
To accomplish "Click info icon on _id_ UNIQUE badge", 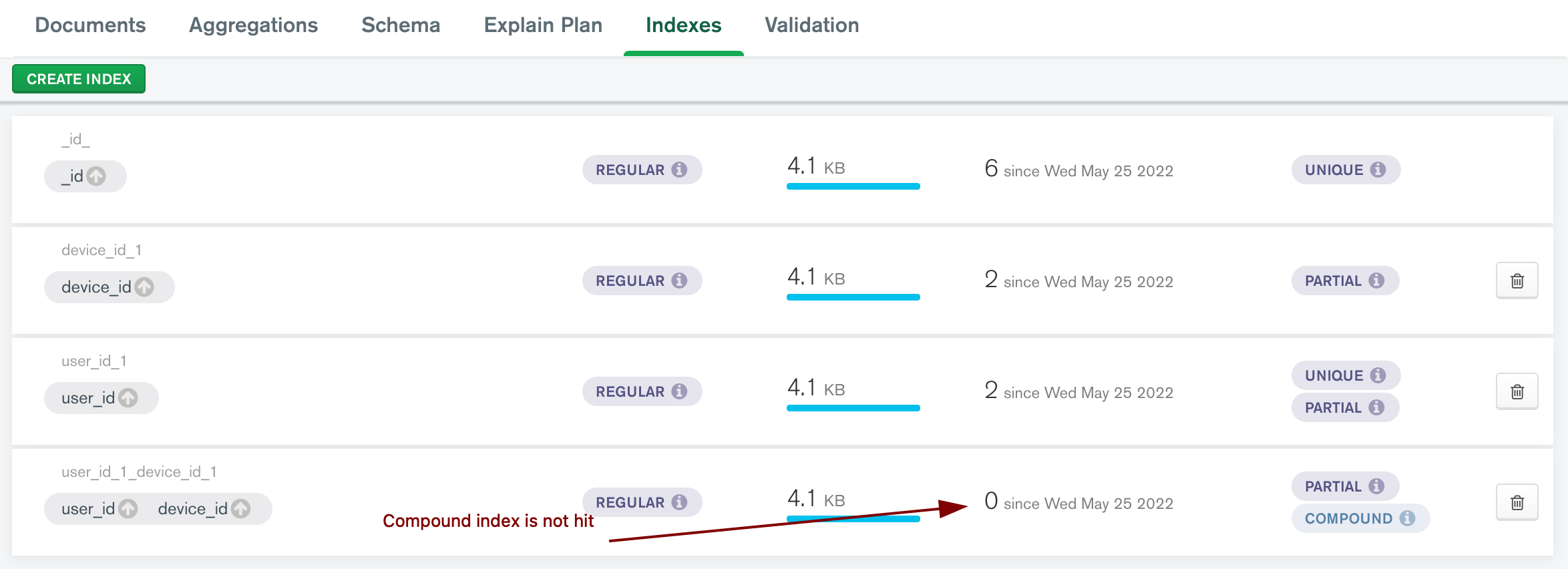I will (1378, 170).
